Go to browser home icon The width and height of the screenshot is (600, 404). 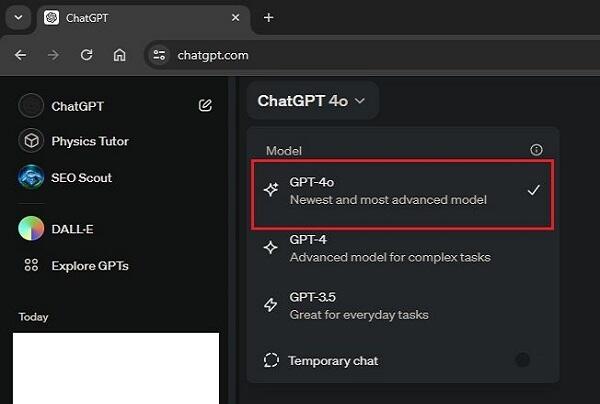[x=119, y=55]
